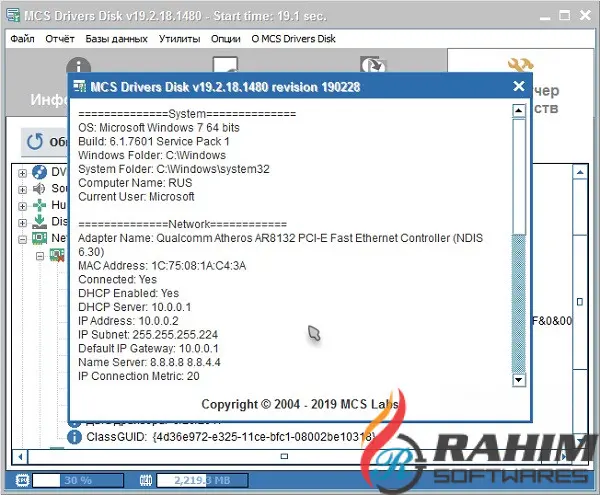Image resolution: width=600 pixels, height=495 pixels.
Task: Click the 2,219.3 MB memory usage bar
Action: click(202, 480)
